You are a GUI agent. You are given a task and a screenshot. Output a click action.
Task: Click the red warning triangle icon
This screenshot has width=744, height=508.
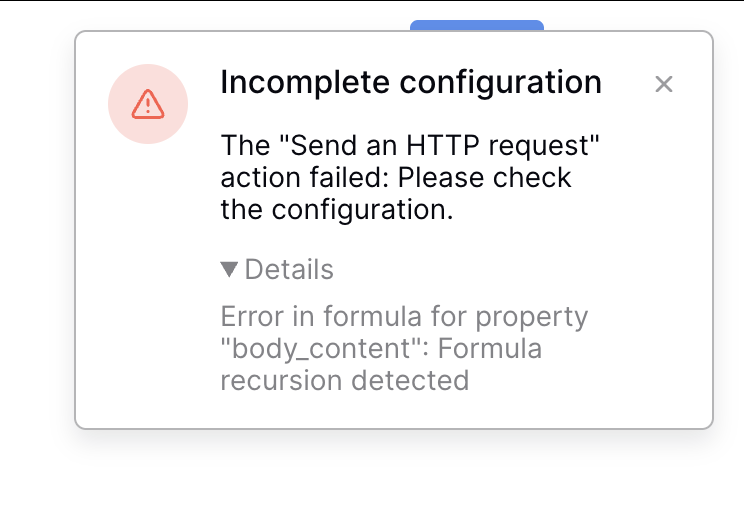click(x=148, y=103)
